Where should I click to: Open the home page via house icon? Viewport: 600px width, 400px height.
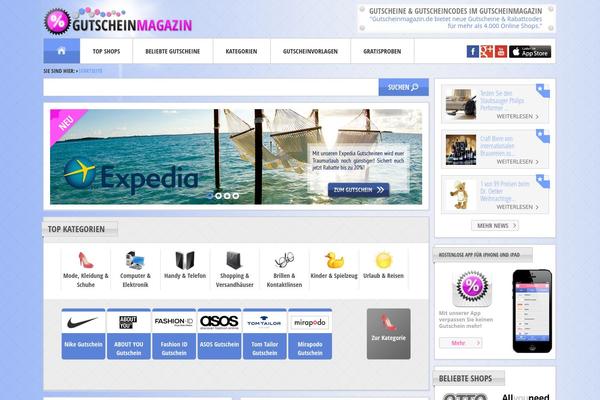pos(62,51)
